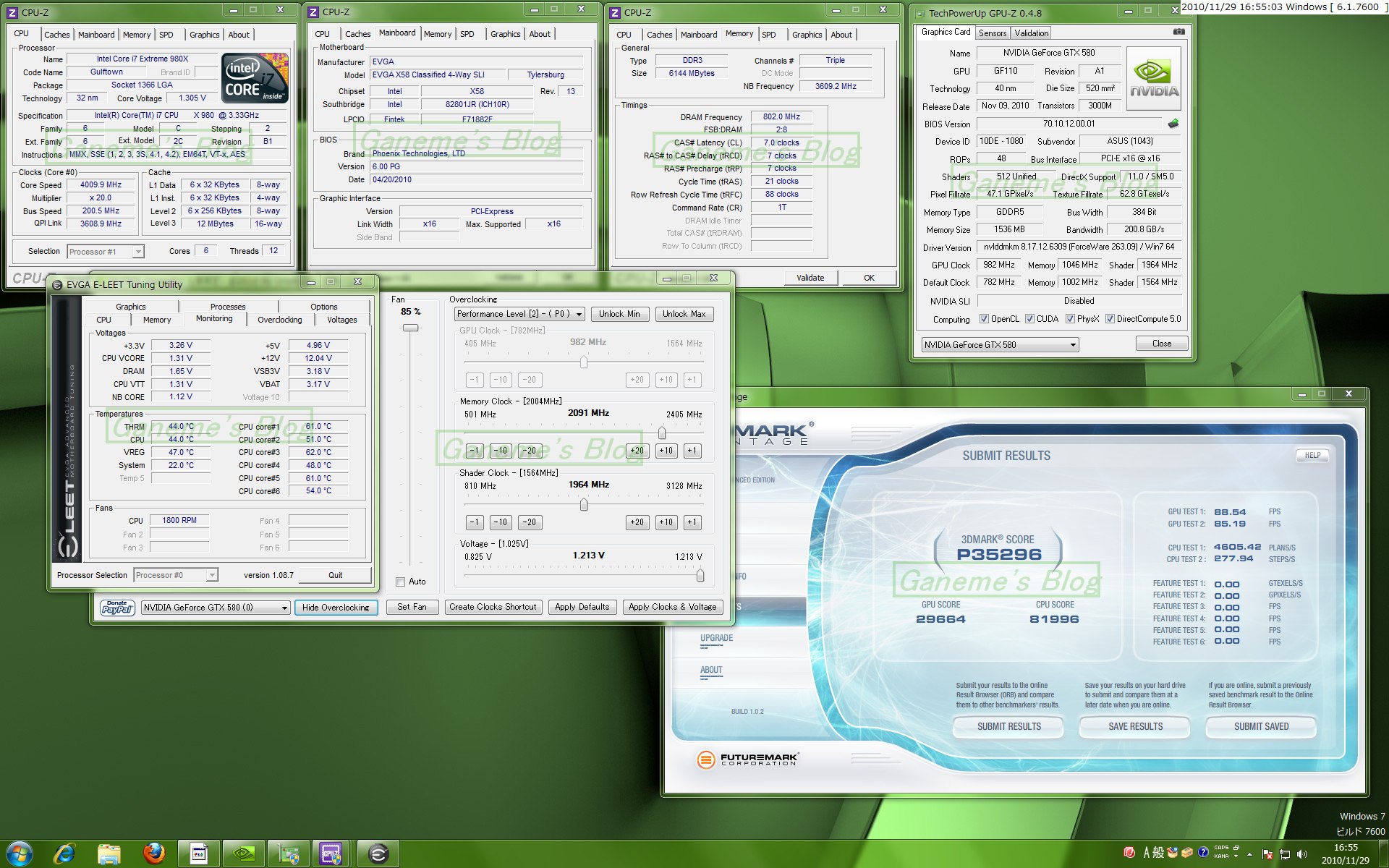Click the SAVE RESULTS button in 3DMark

pyautogui.click(x=1135, y=726)
